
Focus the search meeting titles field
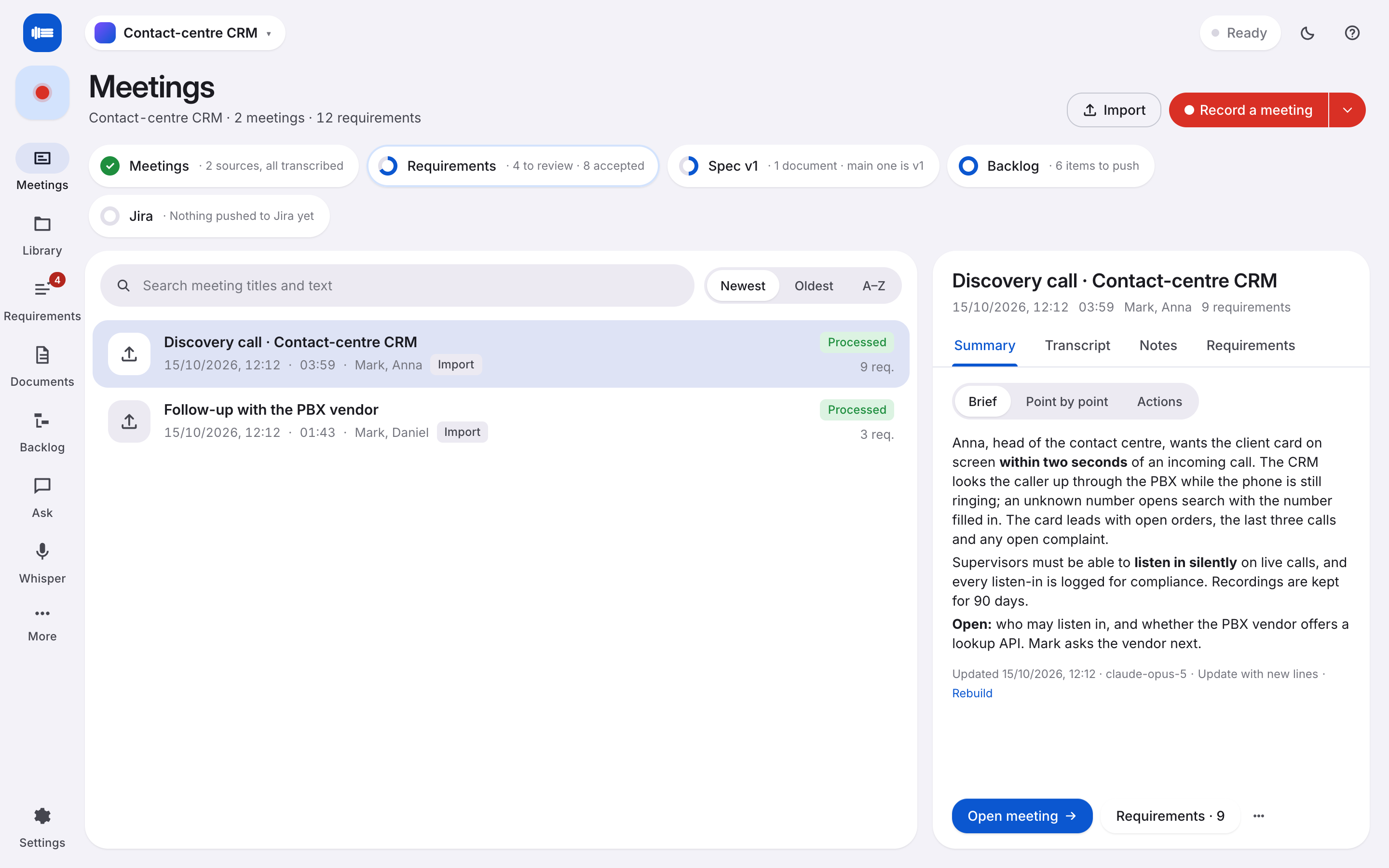click(396, 285)
